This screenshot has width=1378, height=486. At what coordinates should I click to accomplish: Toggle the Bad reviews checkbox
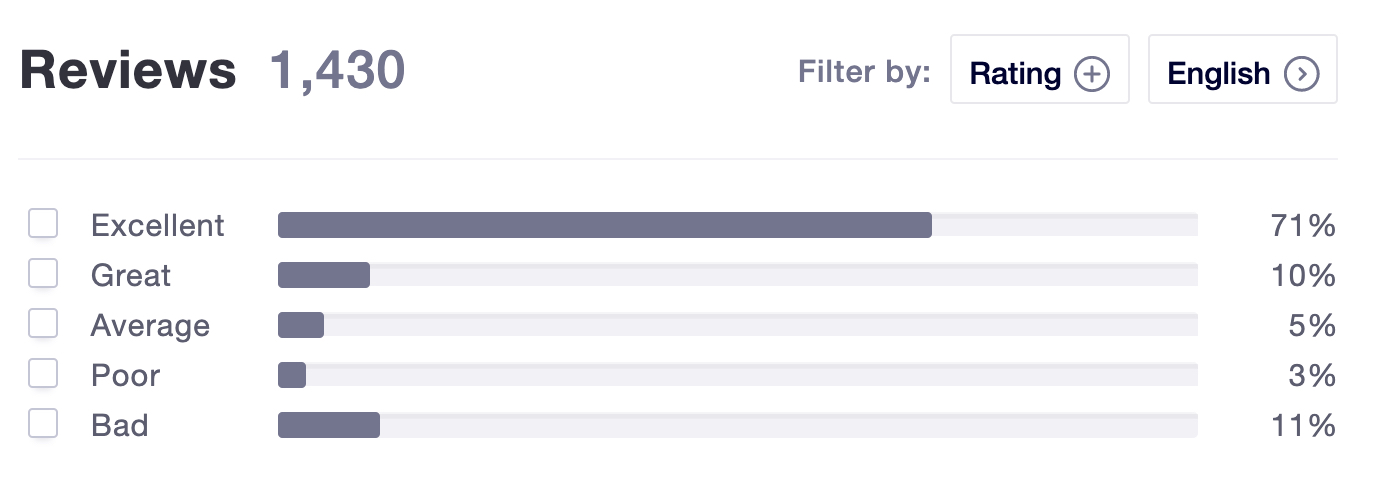point(43,424)
